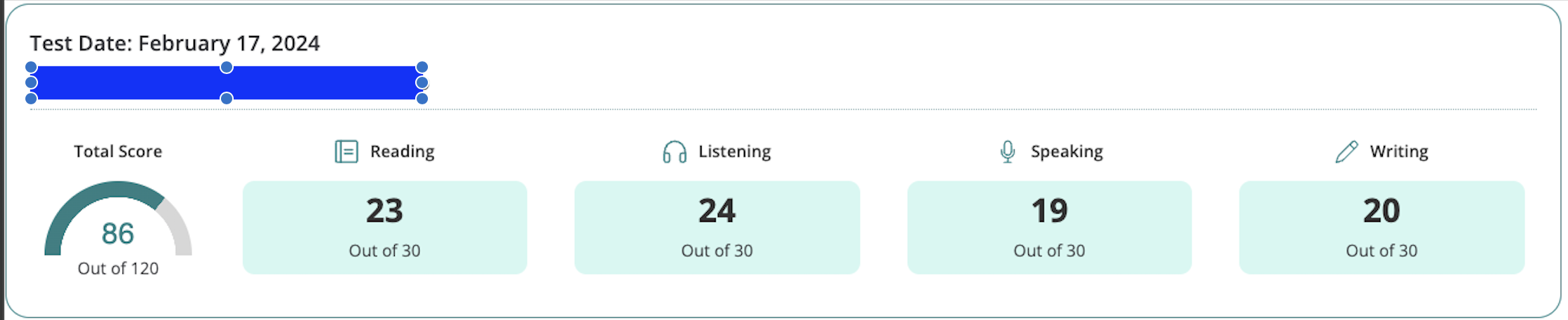
Task: Select the blue filled rectangle shape
Action: 141,83
